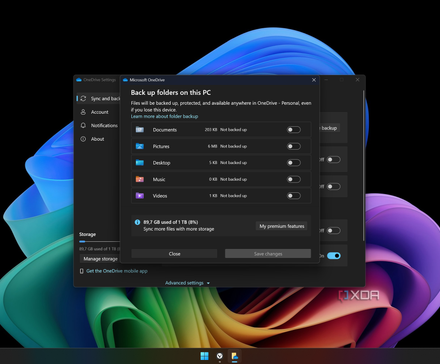
Task: Click the Desktop folder icon
Action: point(140,163)
